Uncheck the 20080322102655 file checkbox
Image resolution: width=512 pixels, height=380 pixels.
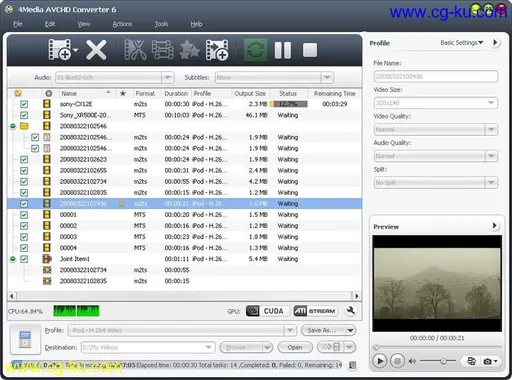(x=24, y=171)
